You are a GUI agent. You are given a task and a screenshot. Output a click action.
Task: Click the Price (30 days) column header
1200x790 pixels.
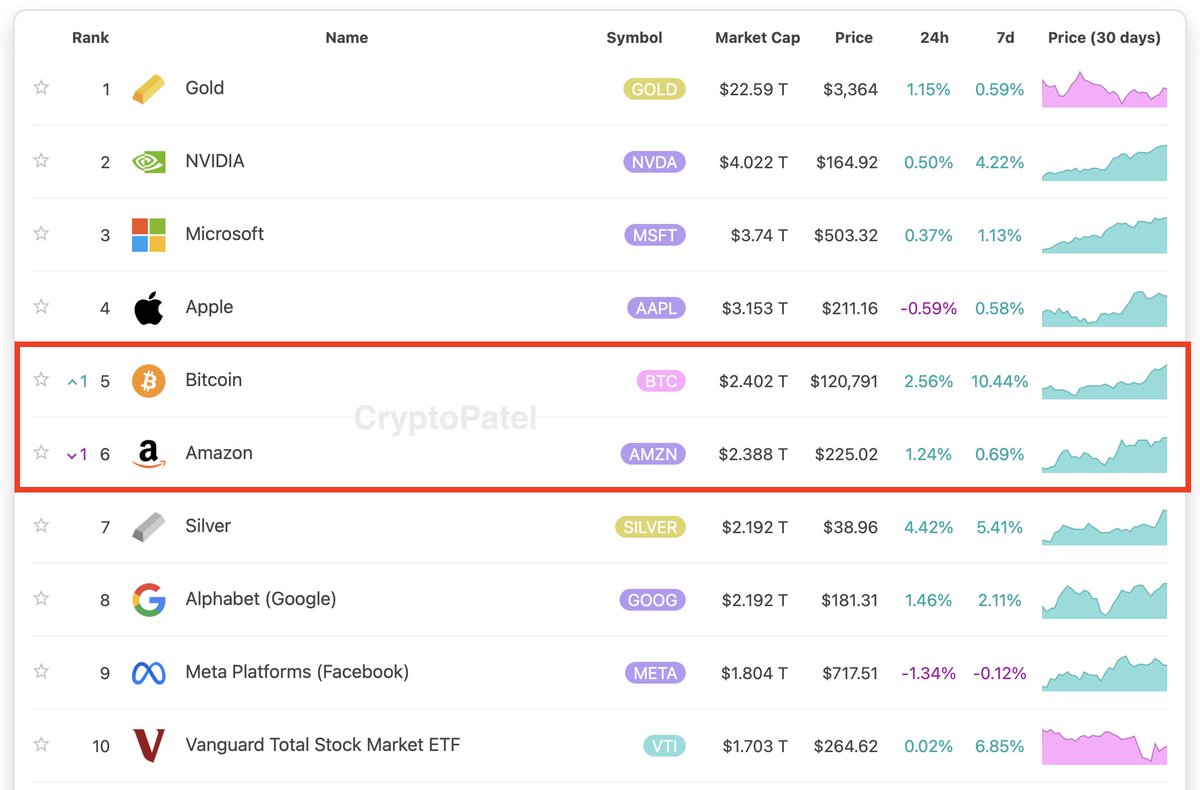1105,38
